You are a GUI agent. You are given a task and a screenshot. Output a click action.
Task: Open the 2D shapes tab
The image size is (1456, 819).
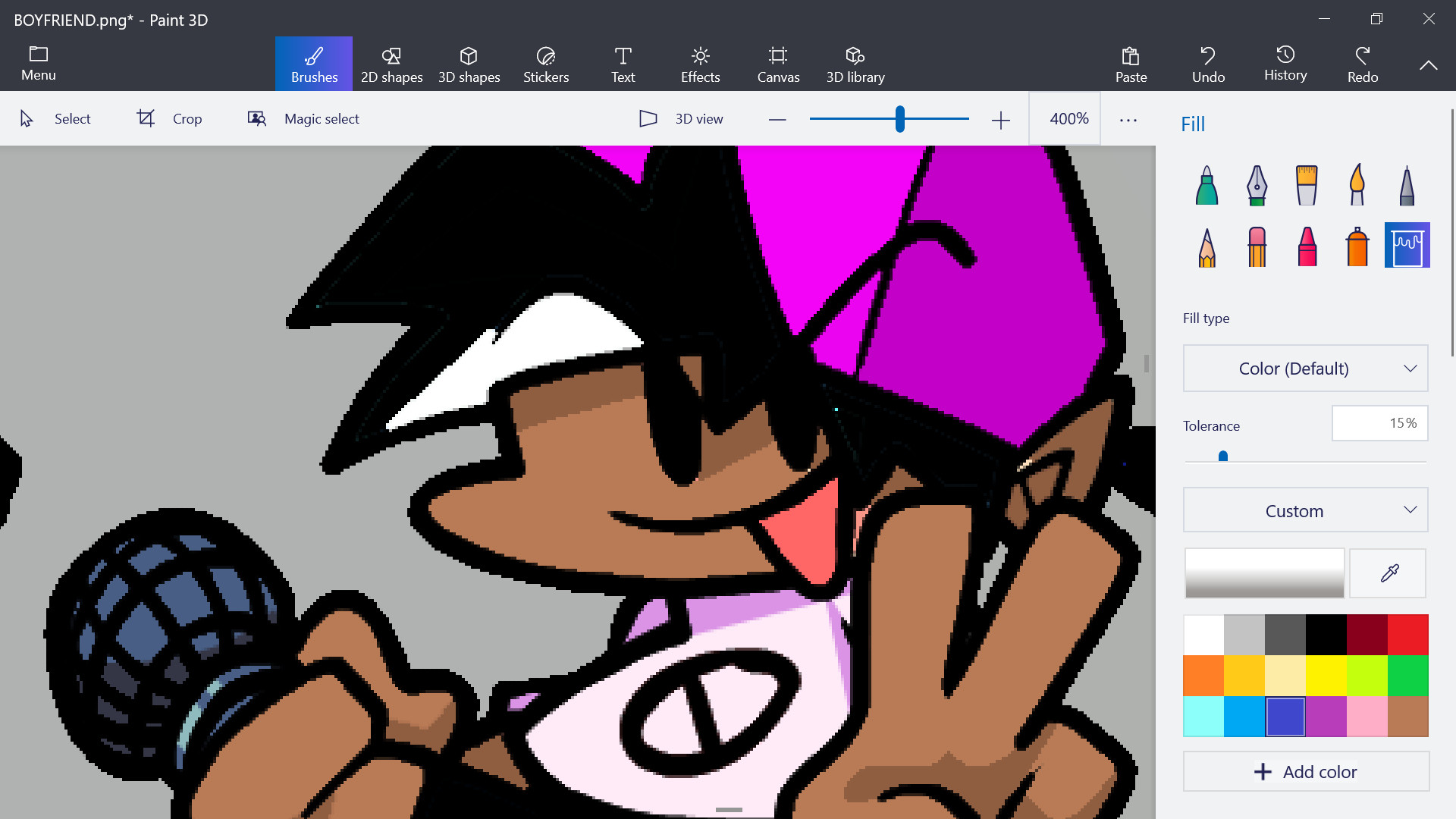pyautogui.click(x=391, y=64)
